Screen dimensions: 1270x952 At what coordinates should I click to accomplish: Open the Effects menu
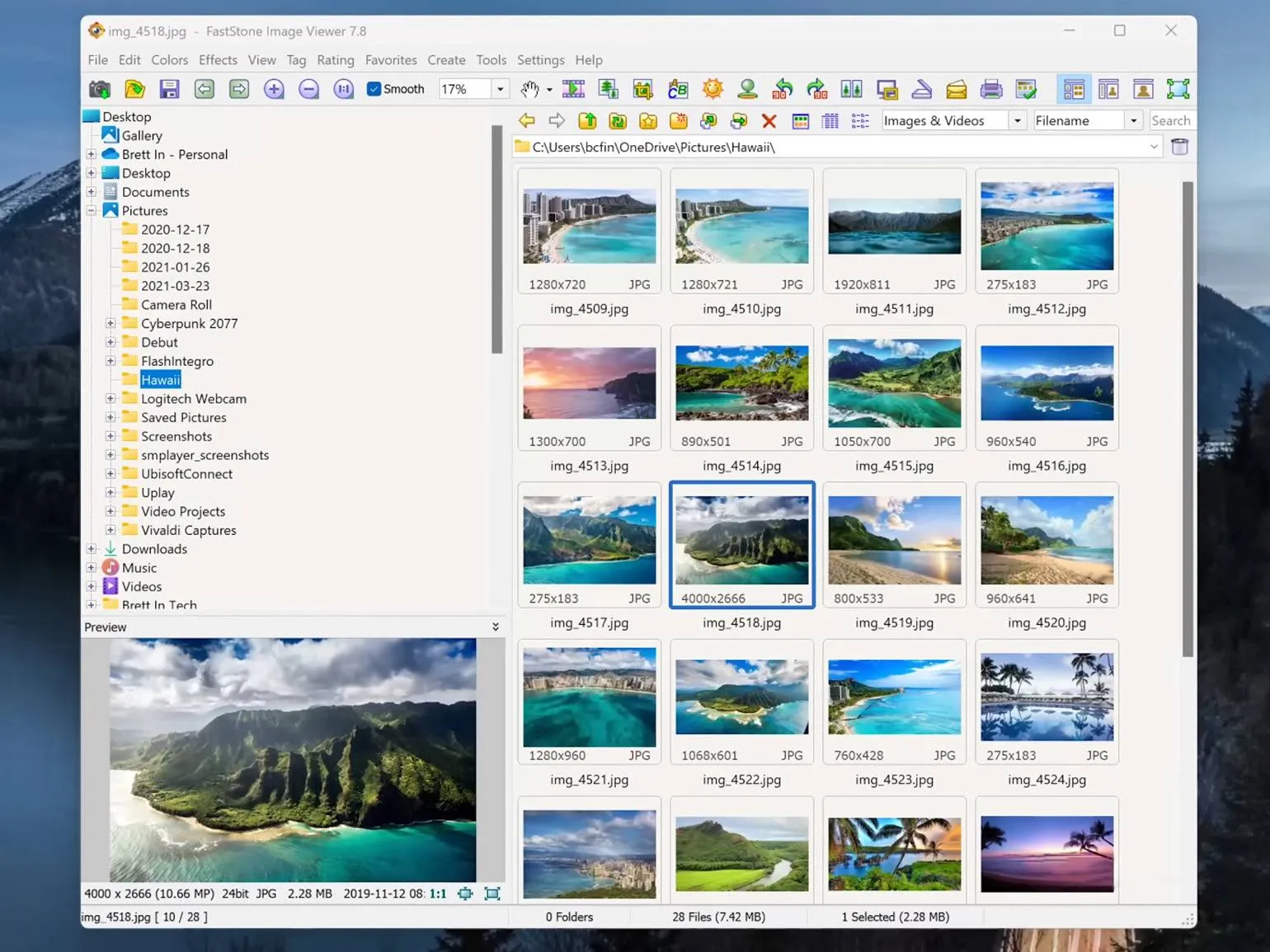[218, 60]
